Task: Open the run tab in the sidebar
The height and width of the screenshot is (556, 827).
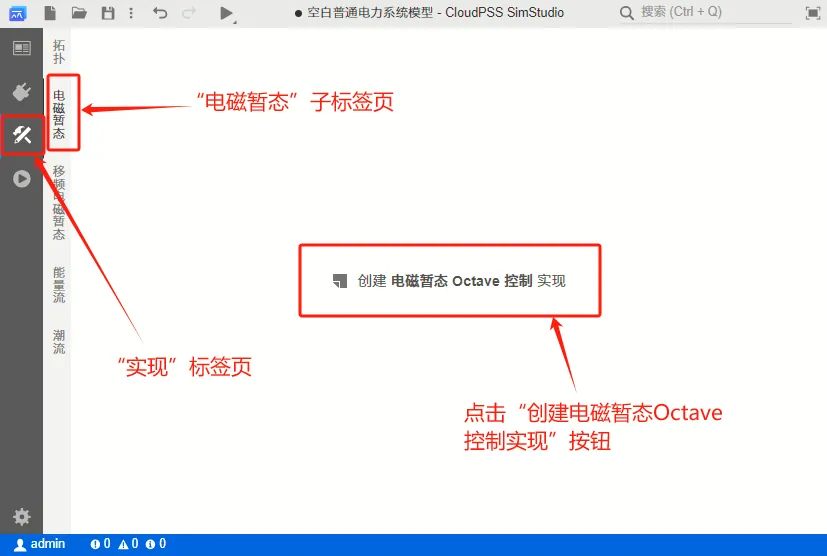Action: (22, 179)
